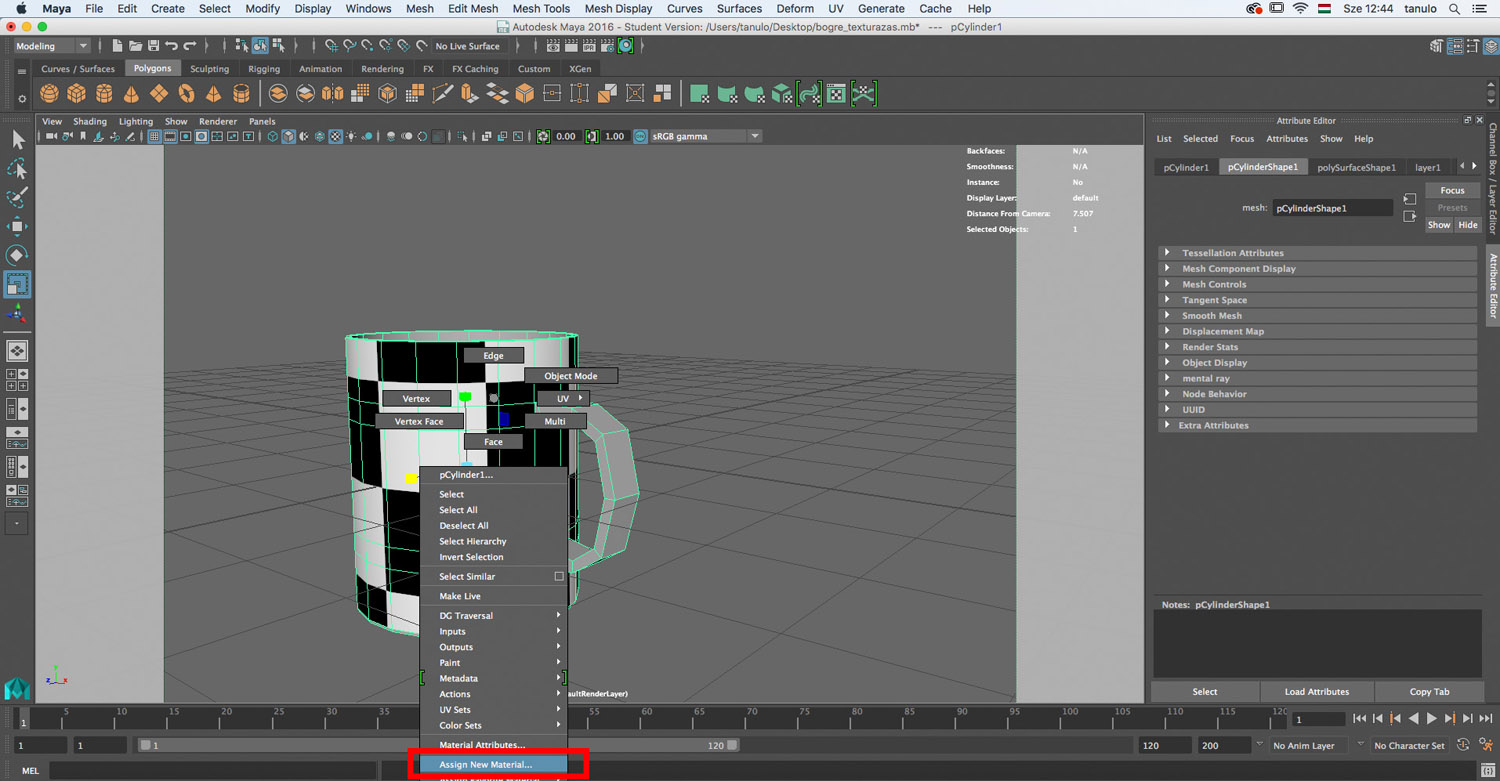Open the Modeling menu set dropdown
This screenshot has width=1500, height=781.
pos(52,46)
